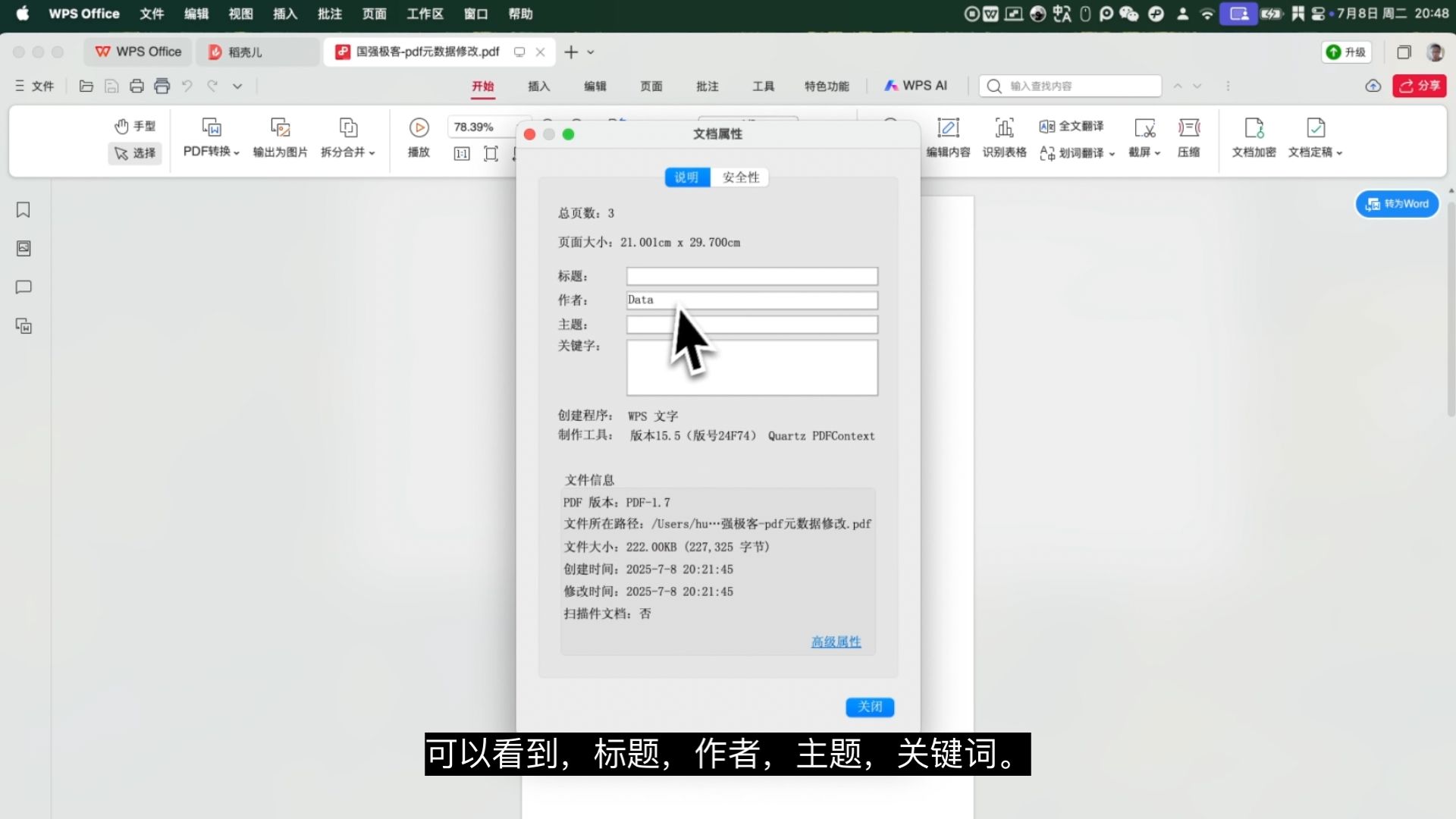Open a new tab with plus button

(x=571, y=52)
